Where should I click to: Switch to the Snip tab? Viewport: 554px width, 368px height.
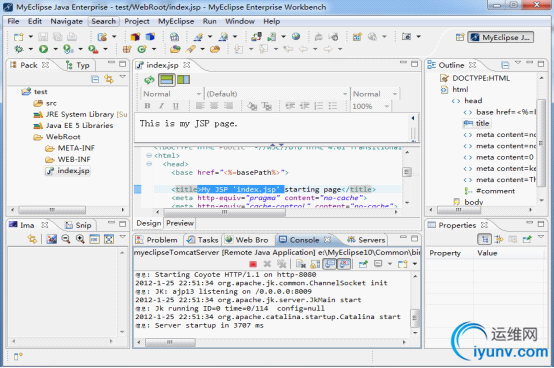coord(78,225)
